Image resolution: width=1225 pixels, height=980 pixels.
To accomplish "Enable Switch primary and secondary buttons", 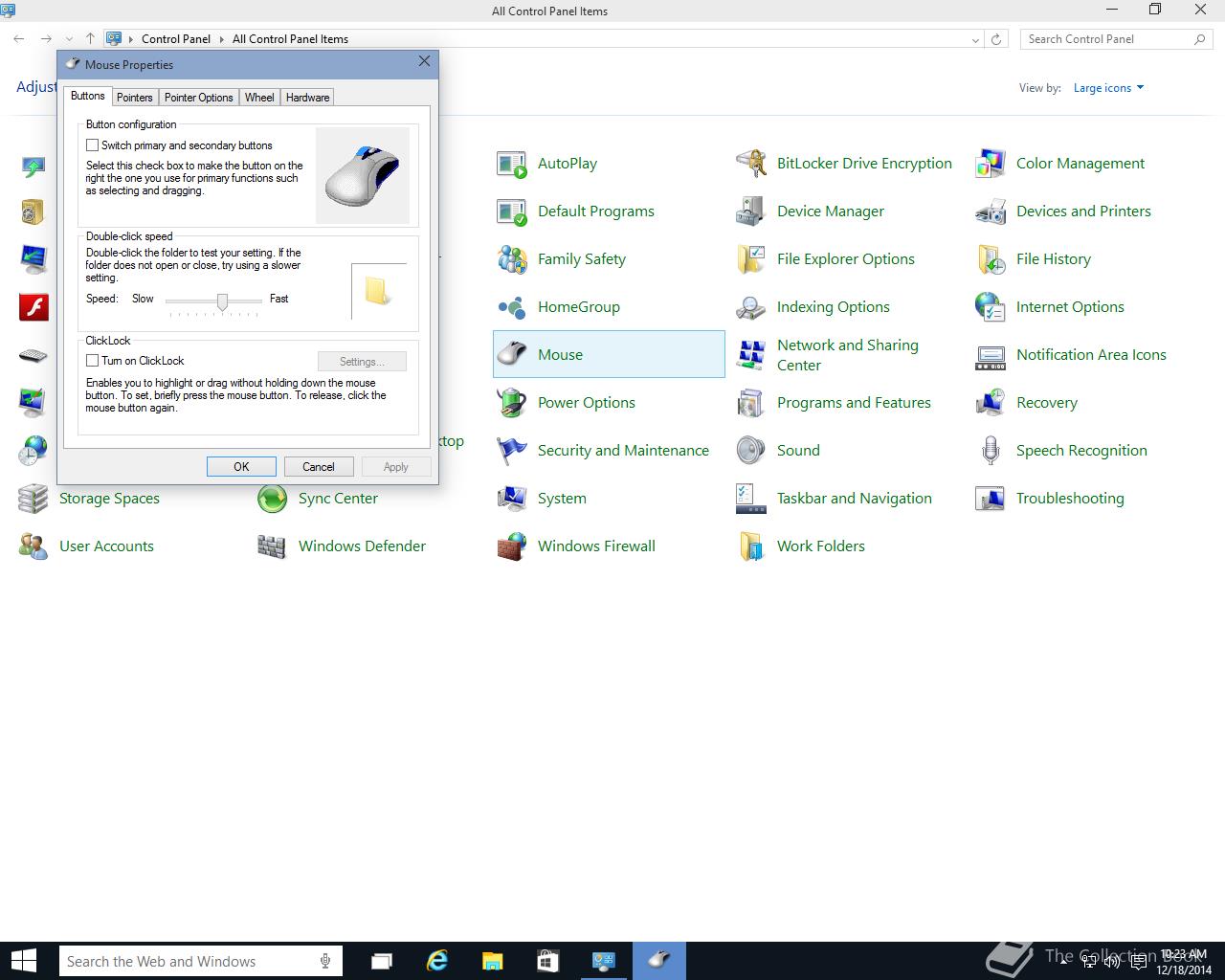I will click(92, 145).
